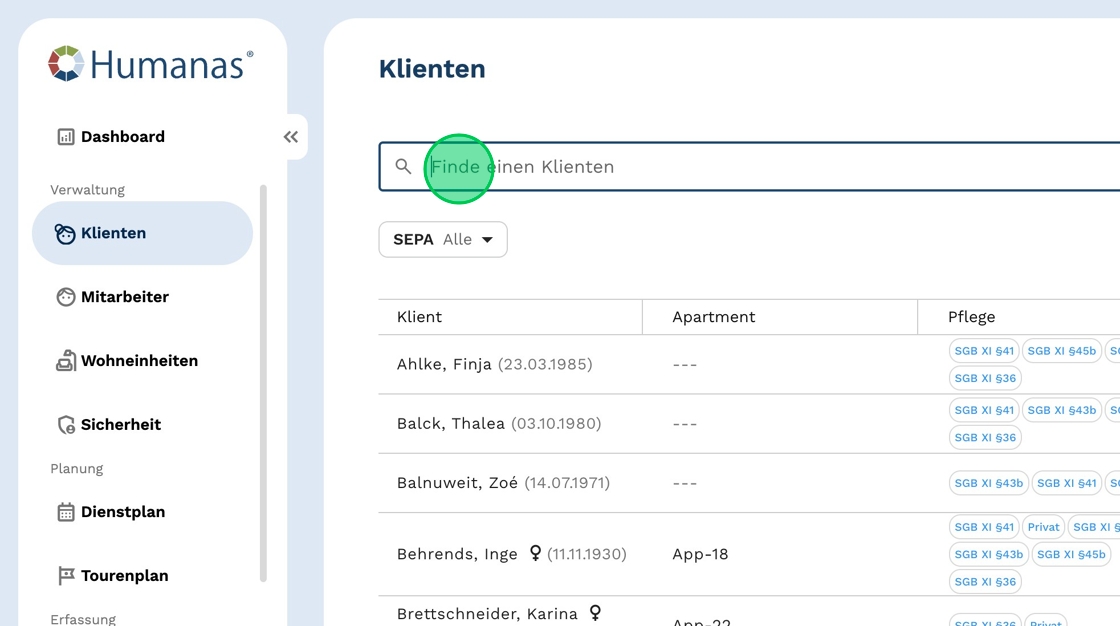Click the SGB XI §45b tag for Ahlke
Screen dimensions: 1120x626
point(1061,351)
